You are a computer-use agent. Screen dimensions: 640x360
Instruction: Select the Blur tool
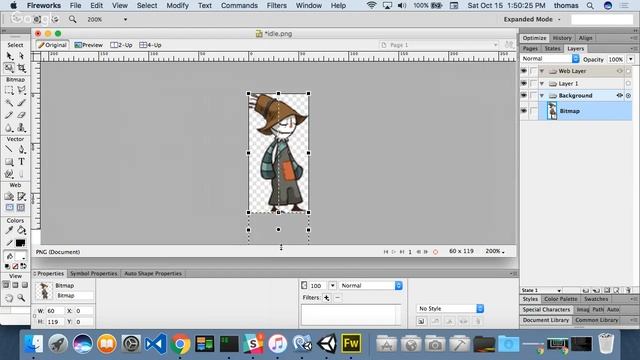pyautogui.click(x=9, y=127)
